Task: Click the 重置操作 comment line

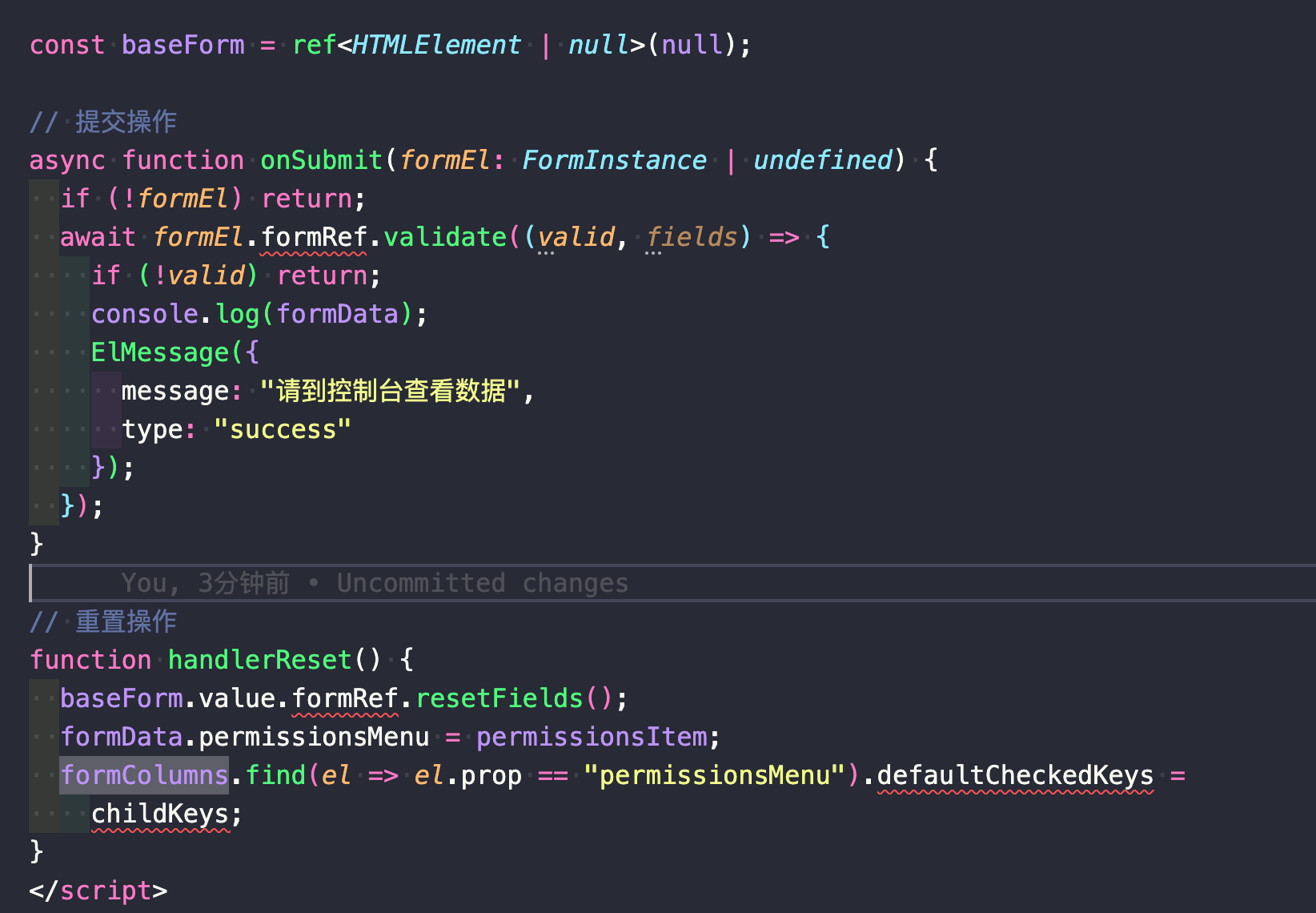Action: pyautogui.click(x=103, y=621)
